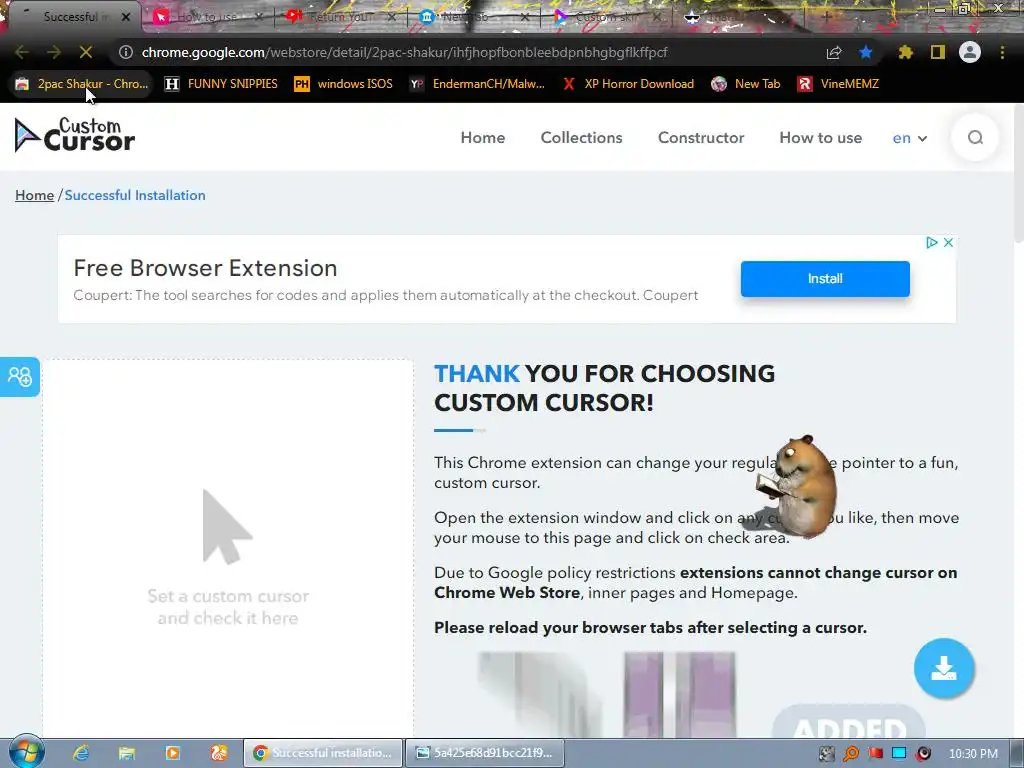Image resolution: width=1024 pixels, height=768 pixels.
Task: Open the VineMEMZ bookmark
Action: point(839,84)
